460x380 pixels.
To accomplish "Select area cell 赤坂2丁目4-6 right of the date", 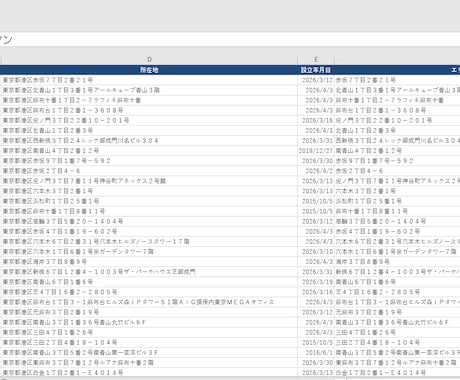I will 397,171.
